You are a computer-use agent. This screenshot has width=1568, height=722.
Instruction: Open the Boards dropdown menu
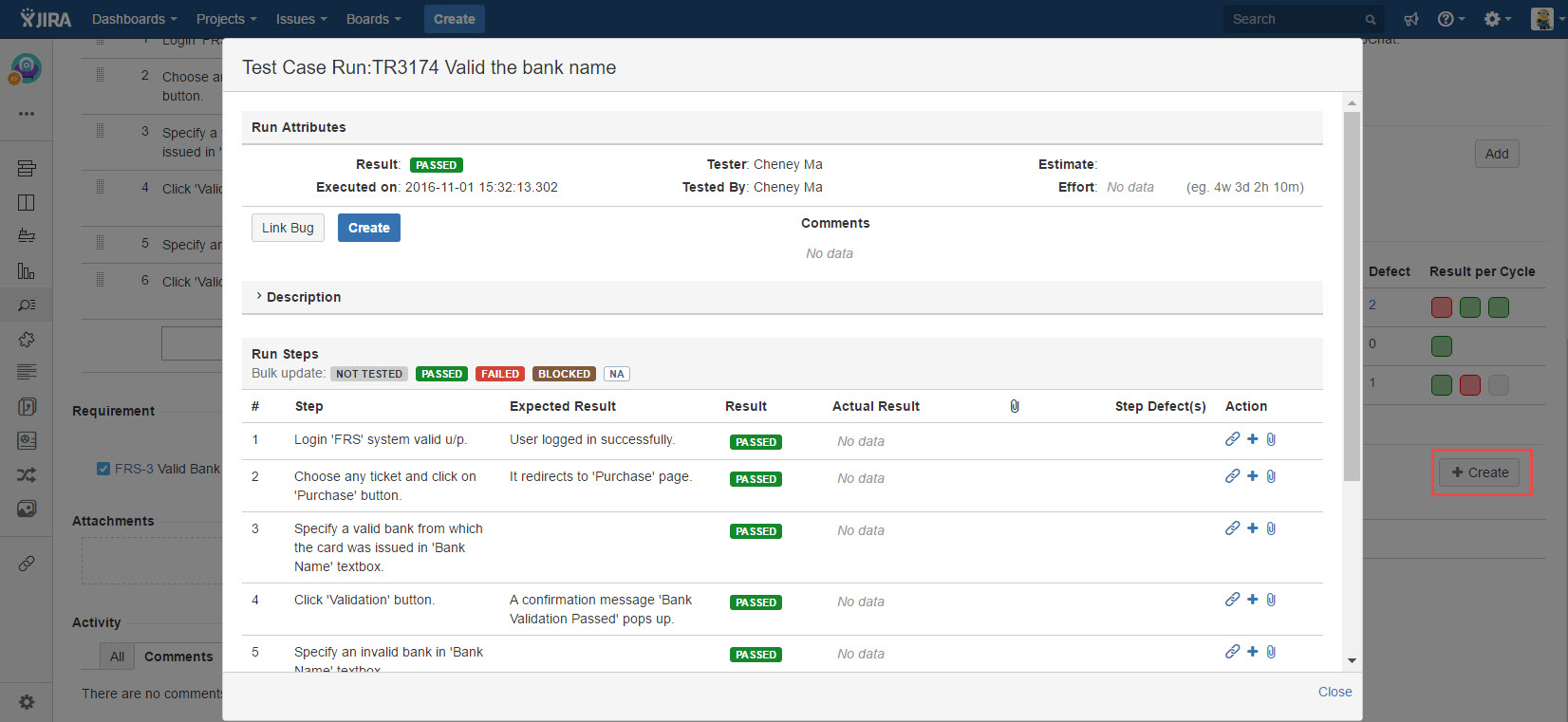373,19
